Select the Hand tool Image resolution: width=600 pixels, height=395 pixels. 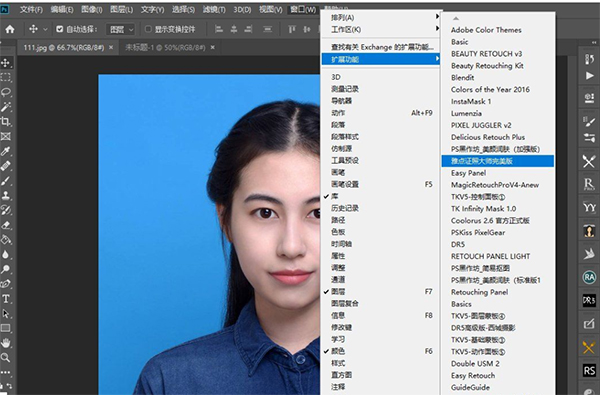[6, 343]
